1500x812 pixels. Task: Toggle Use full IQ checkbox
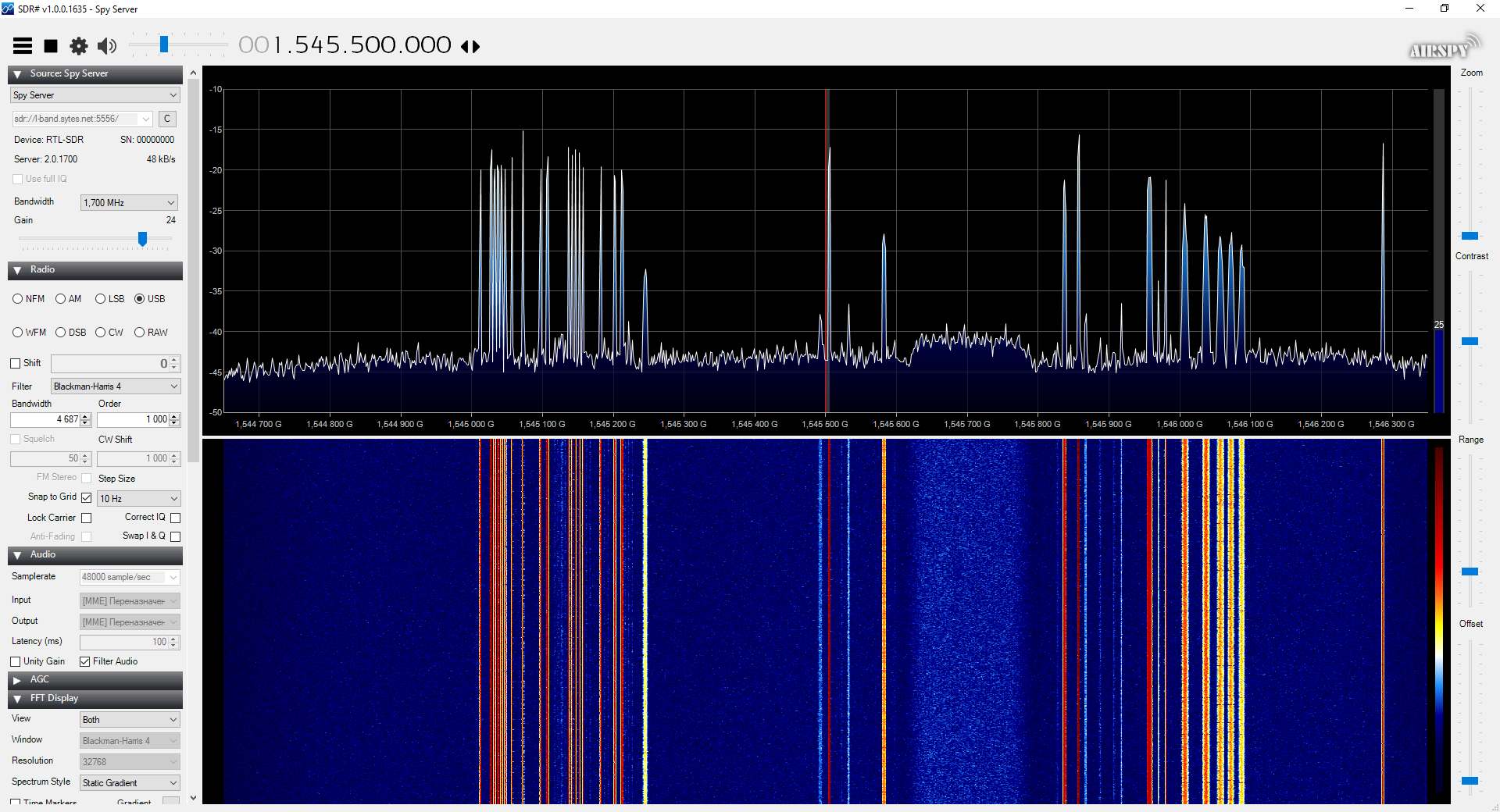coord(18,179)
